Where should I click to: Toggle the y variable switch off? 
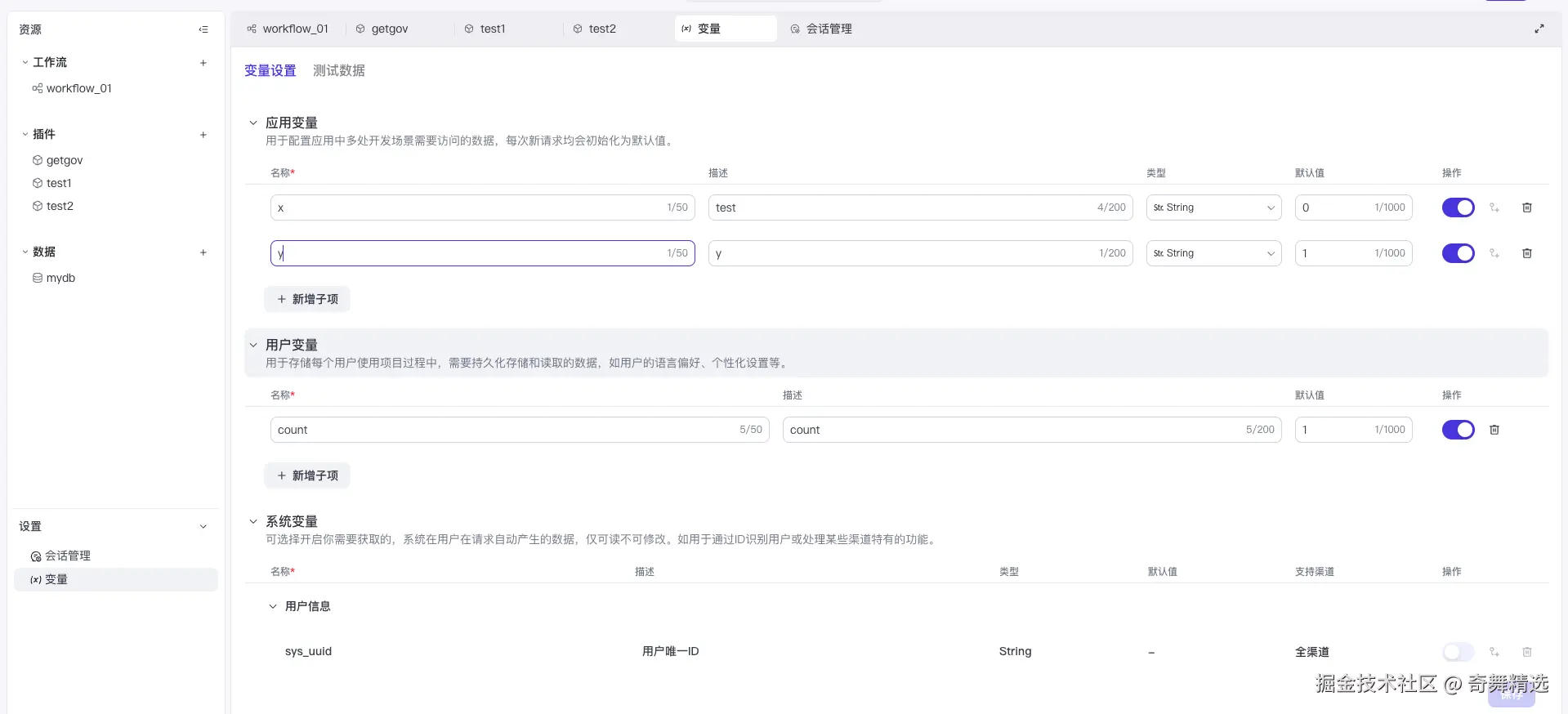1458,253
